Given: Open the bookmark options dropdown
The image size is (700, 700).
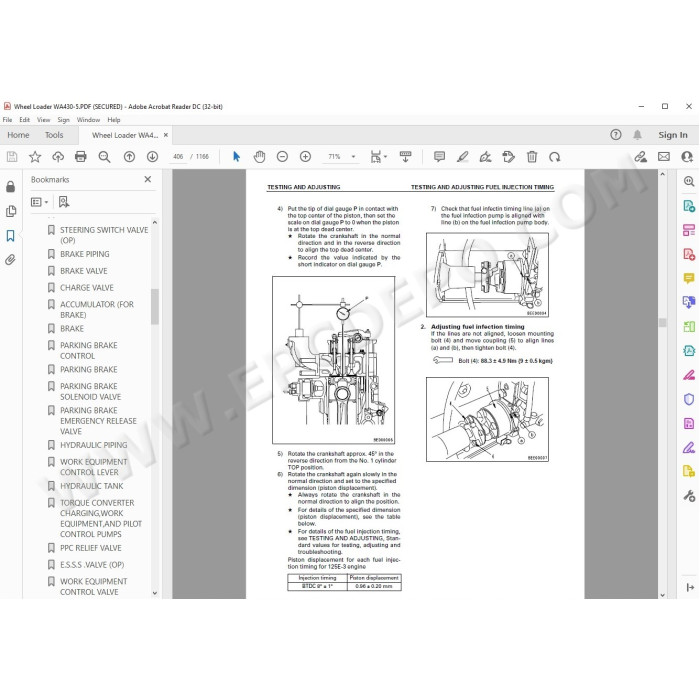Looking at the screenshot, I should (39, 202).
